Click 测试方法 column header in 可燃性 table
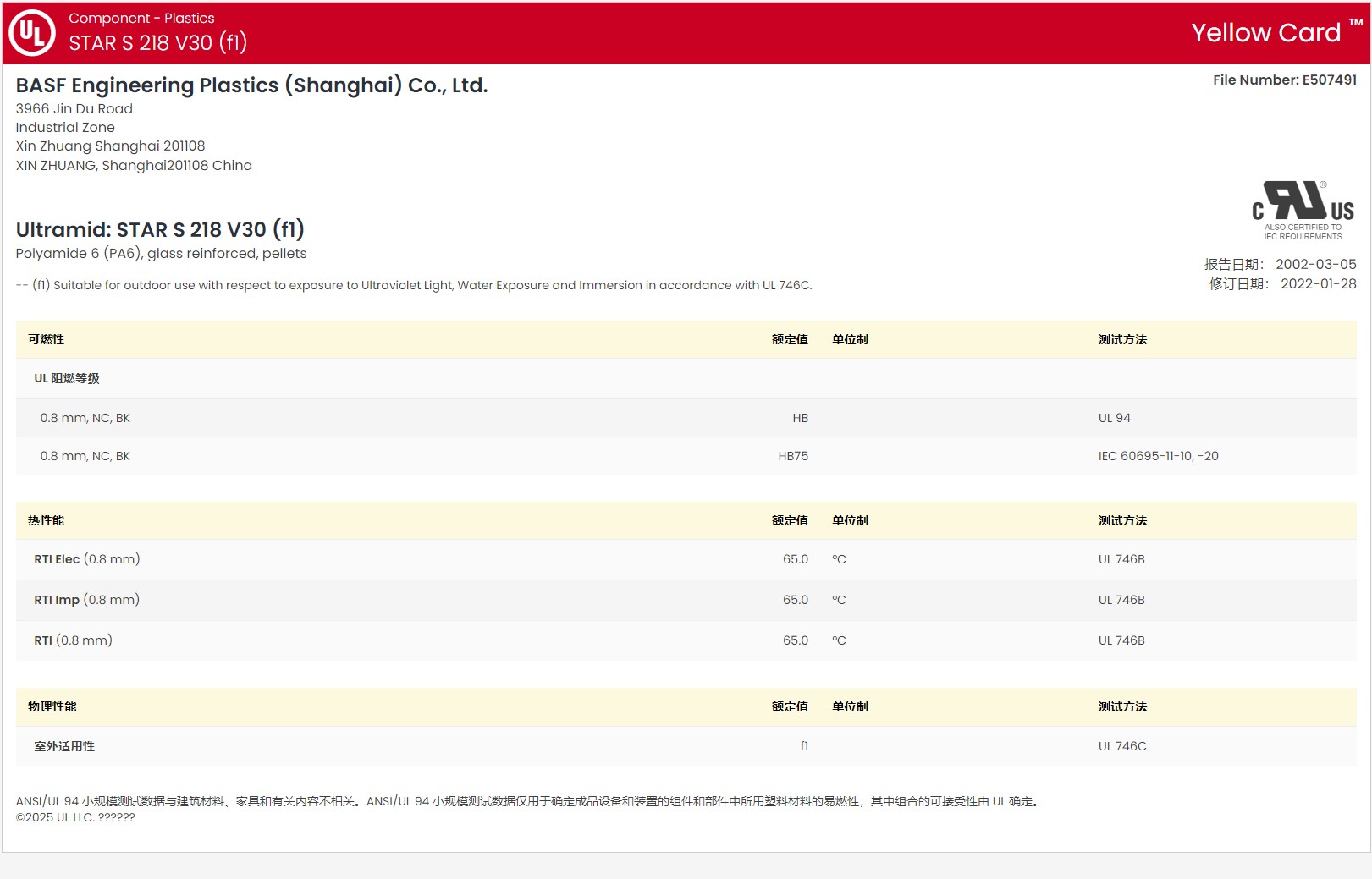Screen dimensions: 1372x879 pos(1122,339)
